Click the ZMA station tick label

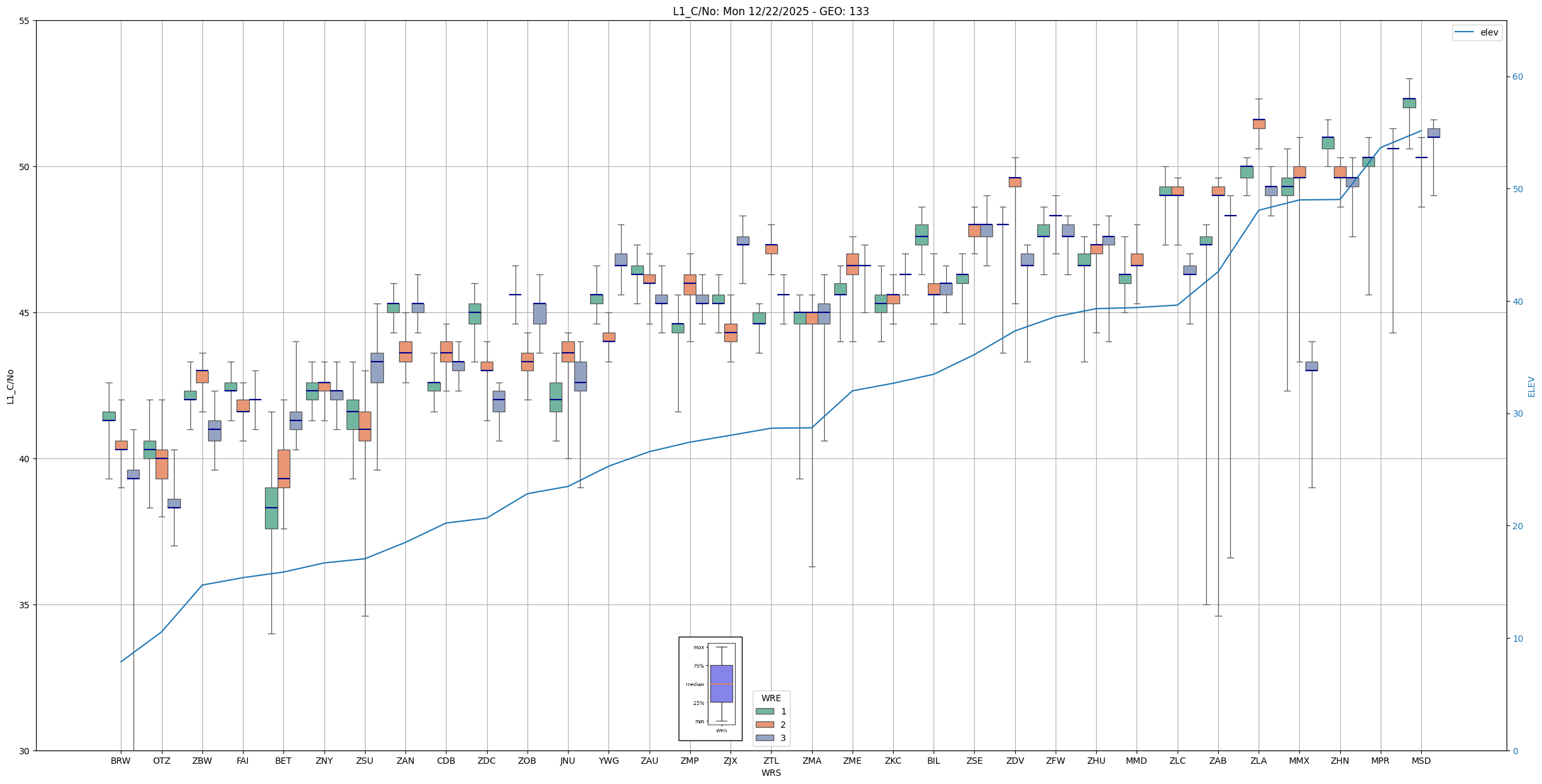pos(811,761)
